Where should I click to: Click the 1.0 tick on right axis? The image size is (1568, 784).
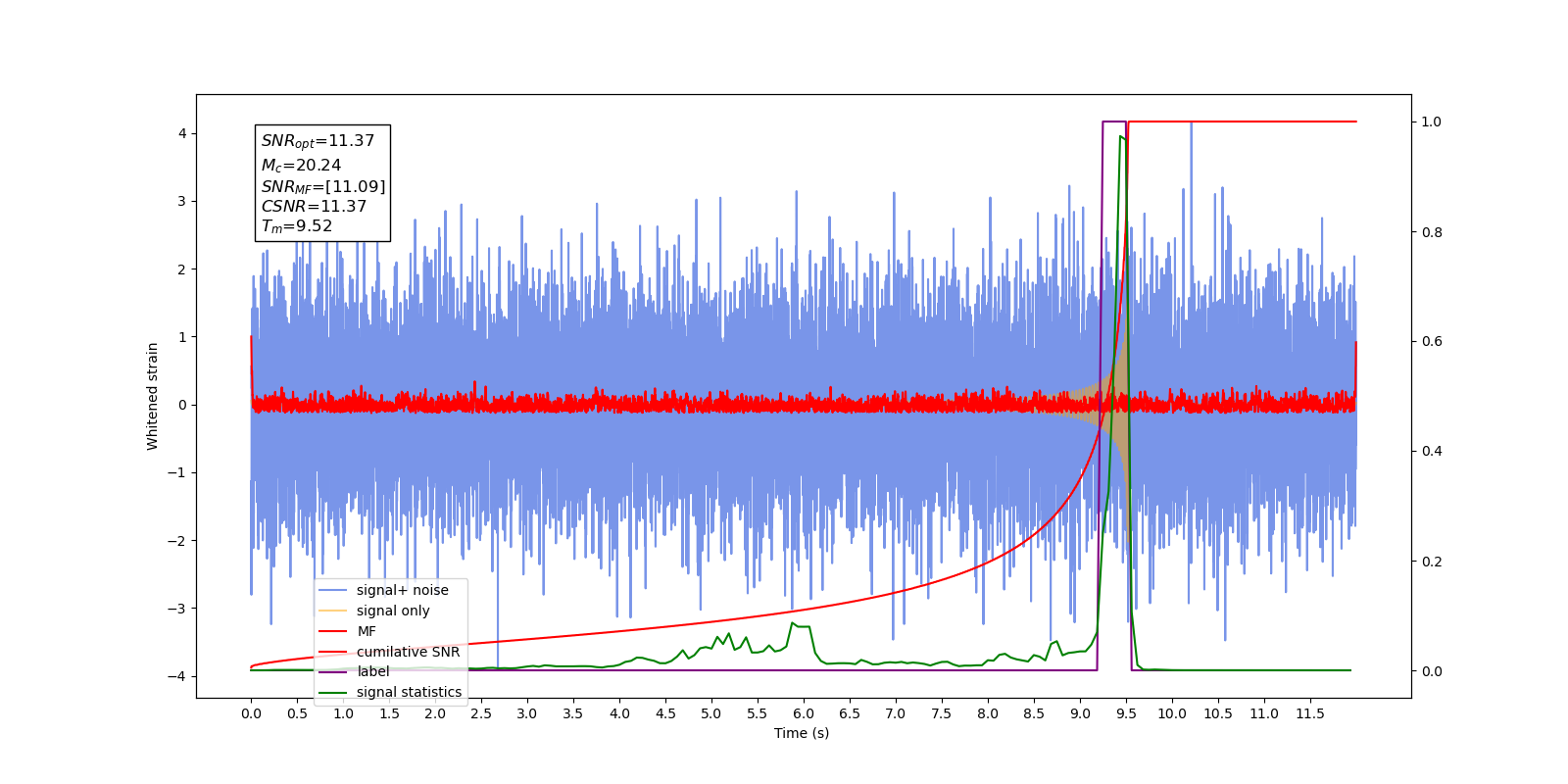pos(1432,122)
